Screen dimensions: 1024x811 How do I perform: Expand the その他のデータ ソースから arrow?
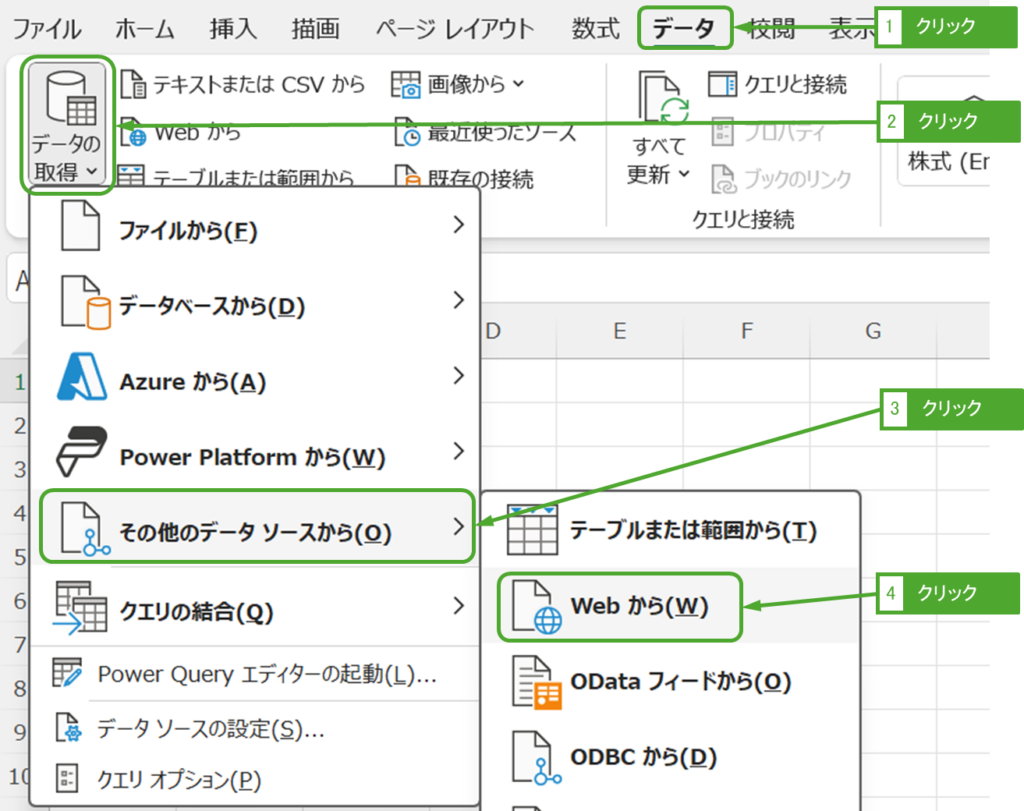pyautogui.click(x=458, y=526)
